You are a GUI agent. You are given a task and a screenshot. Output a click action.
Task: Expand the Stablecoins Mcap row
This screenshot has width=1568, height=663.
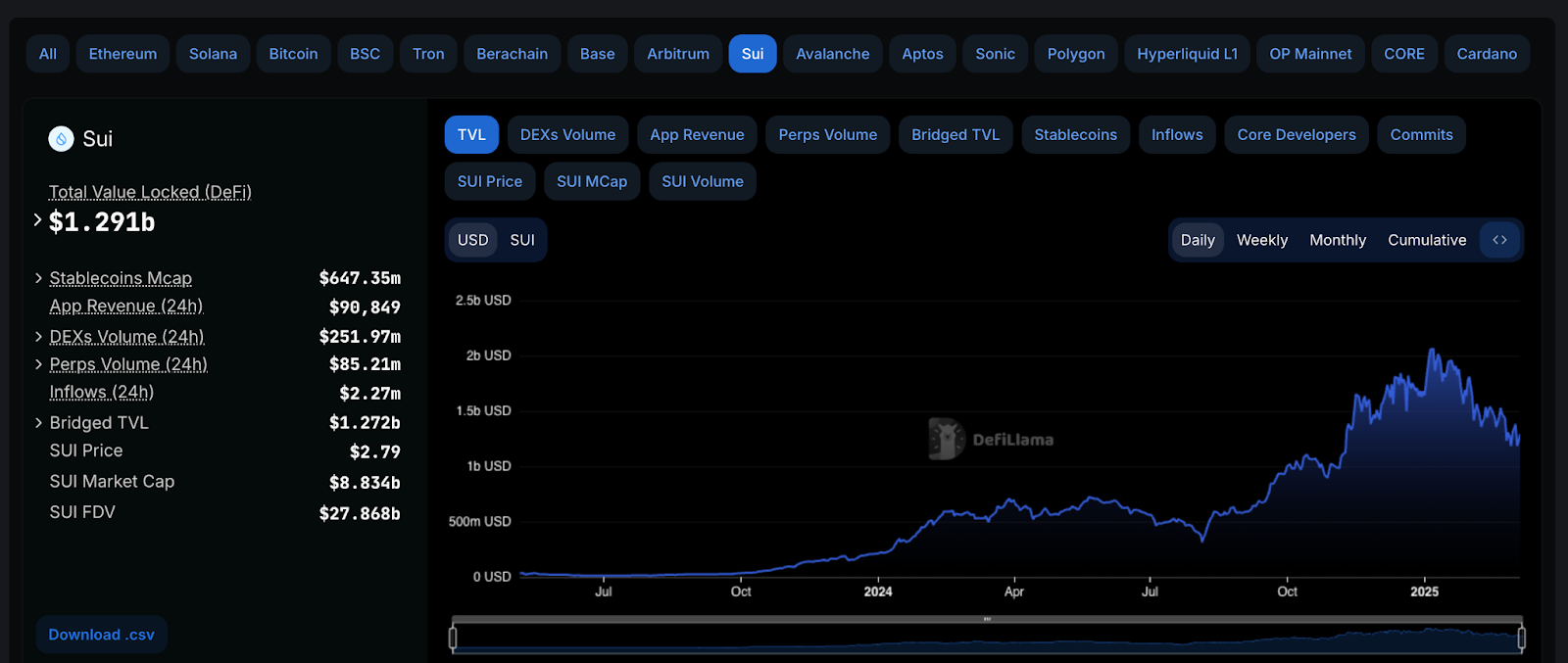click(x=38, y=278)
